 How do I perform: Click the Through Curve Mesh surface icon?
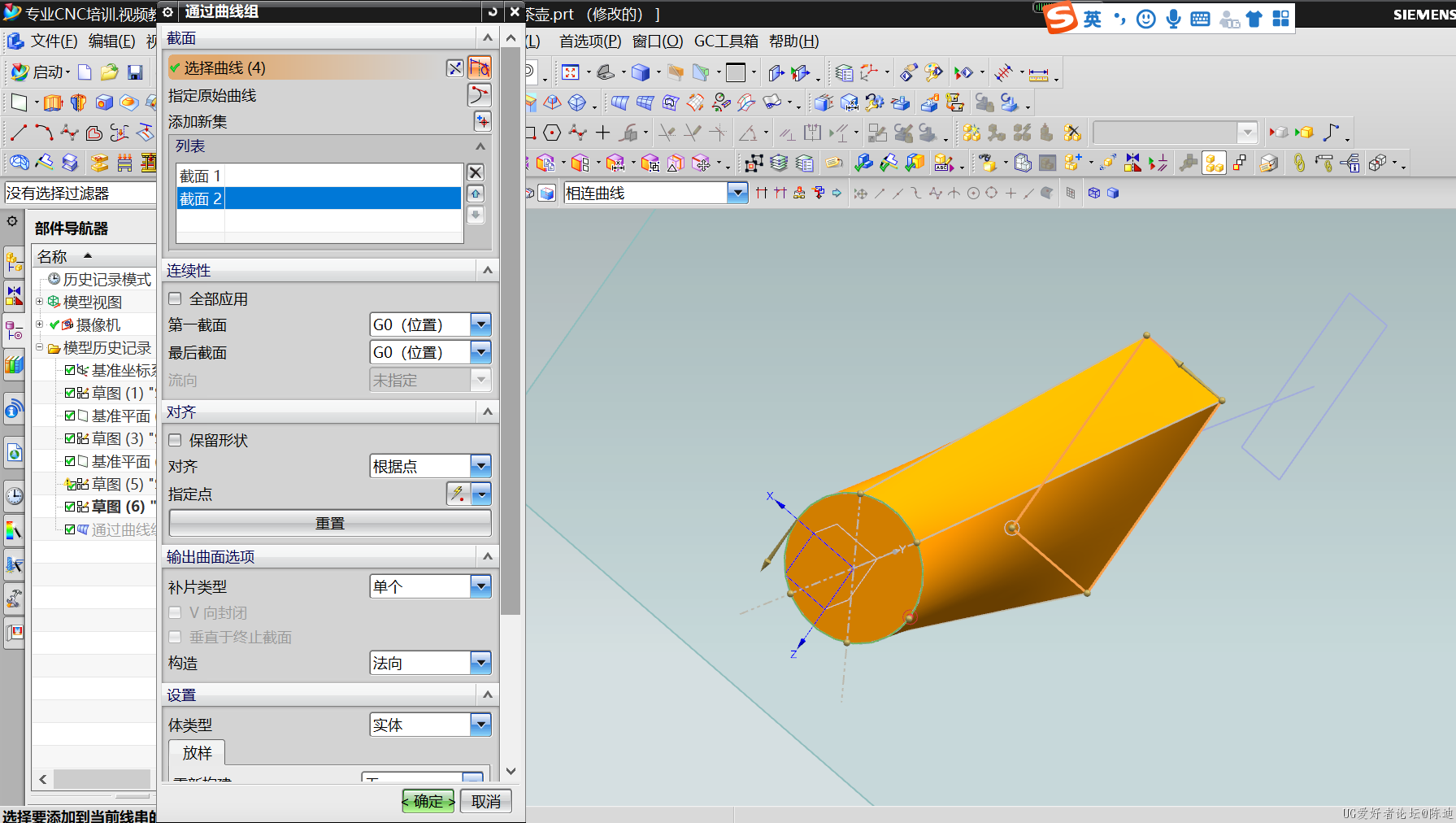pyautogui.click(x=645, y=102)
